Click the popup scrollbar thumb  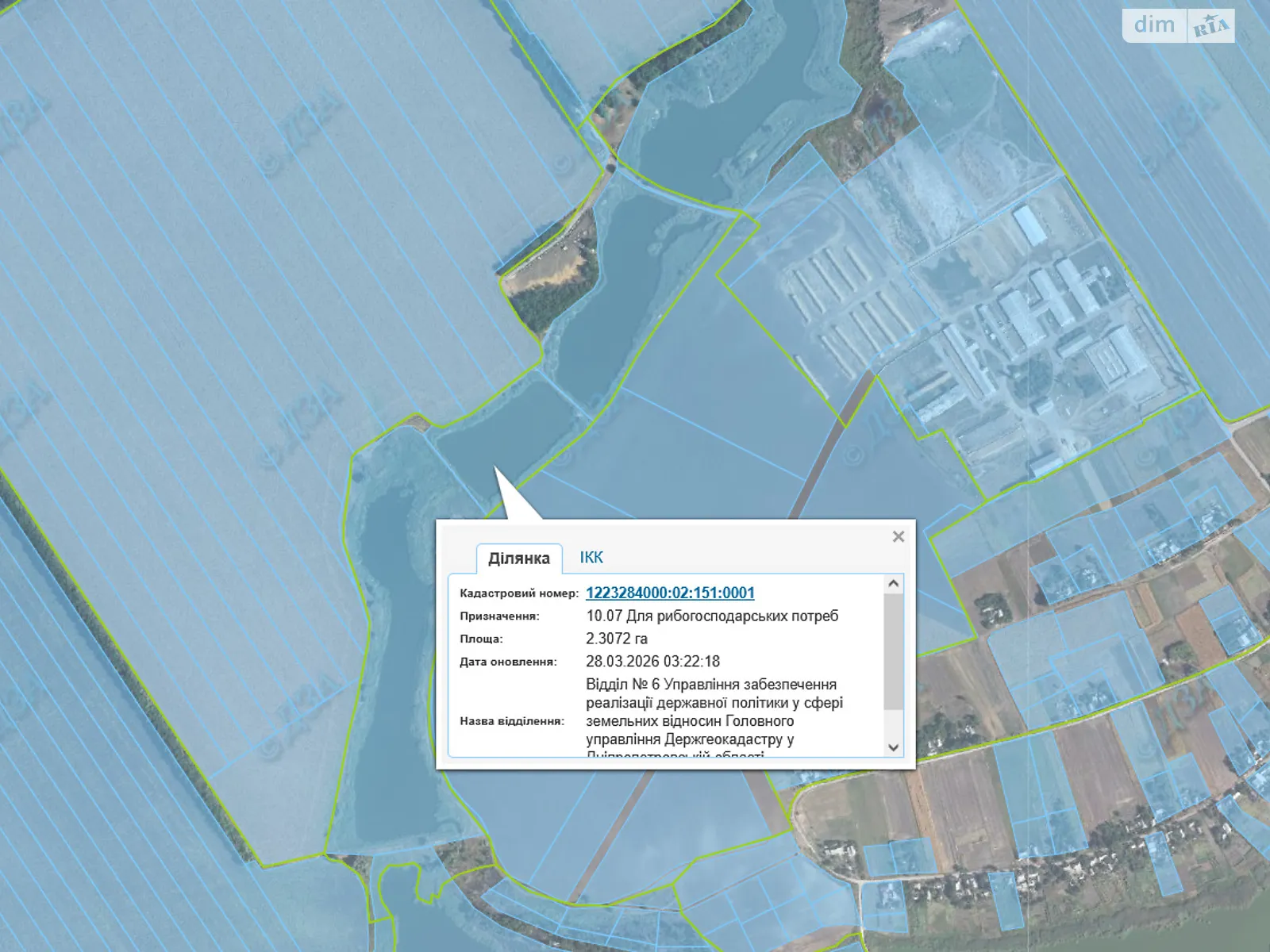point(893,651)
